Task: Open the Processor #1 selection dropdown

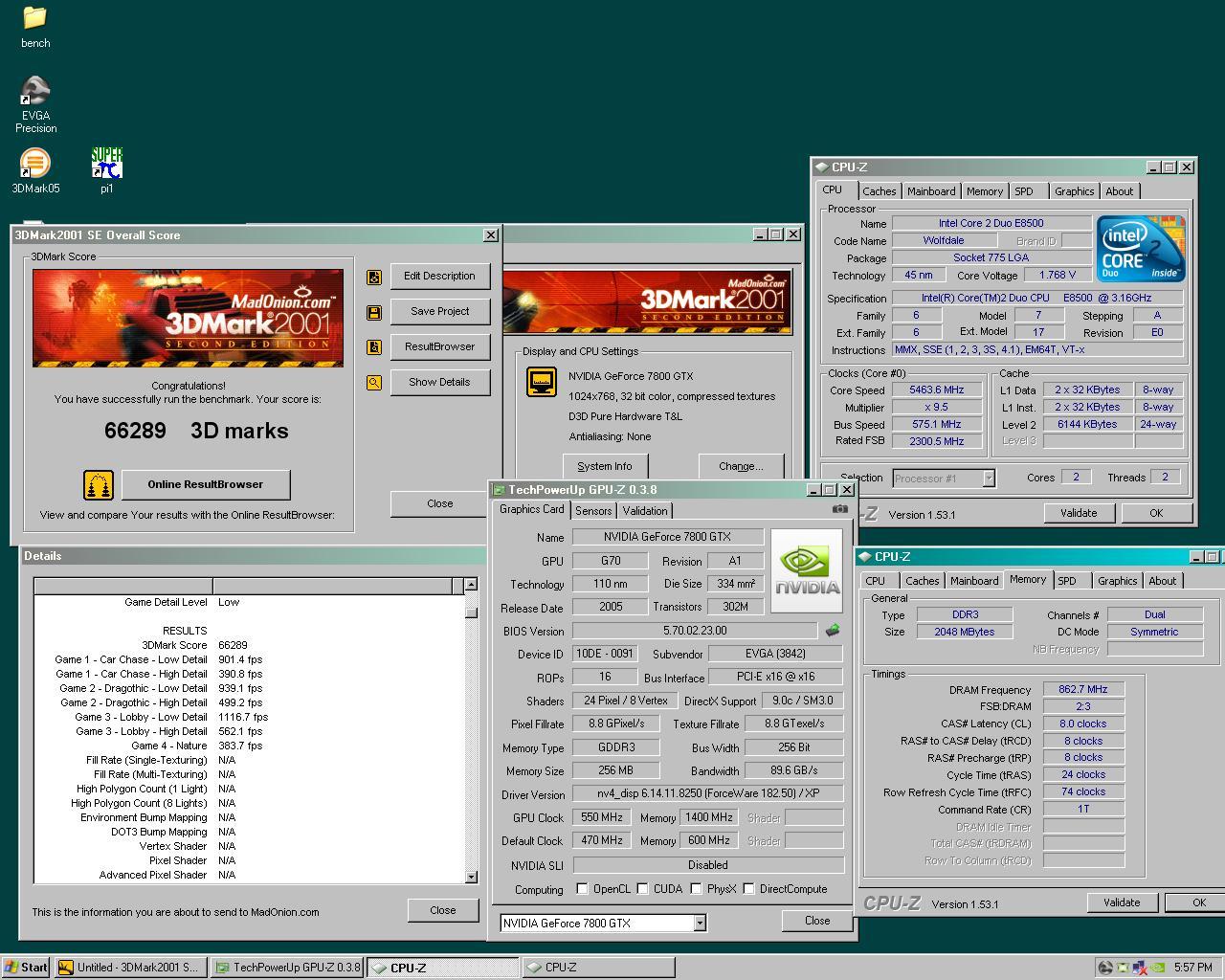Action: pyautogui.click(x=989, y=479)
